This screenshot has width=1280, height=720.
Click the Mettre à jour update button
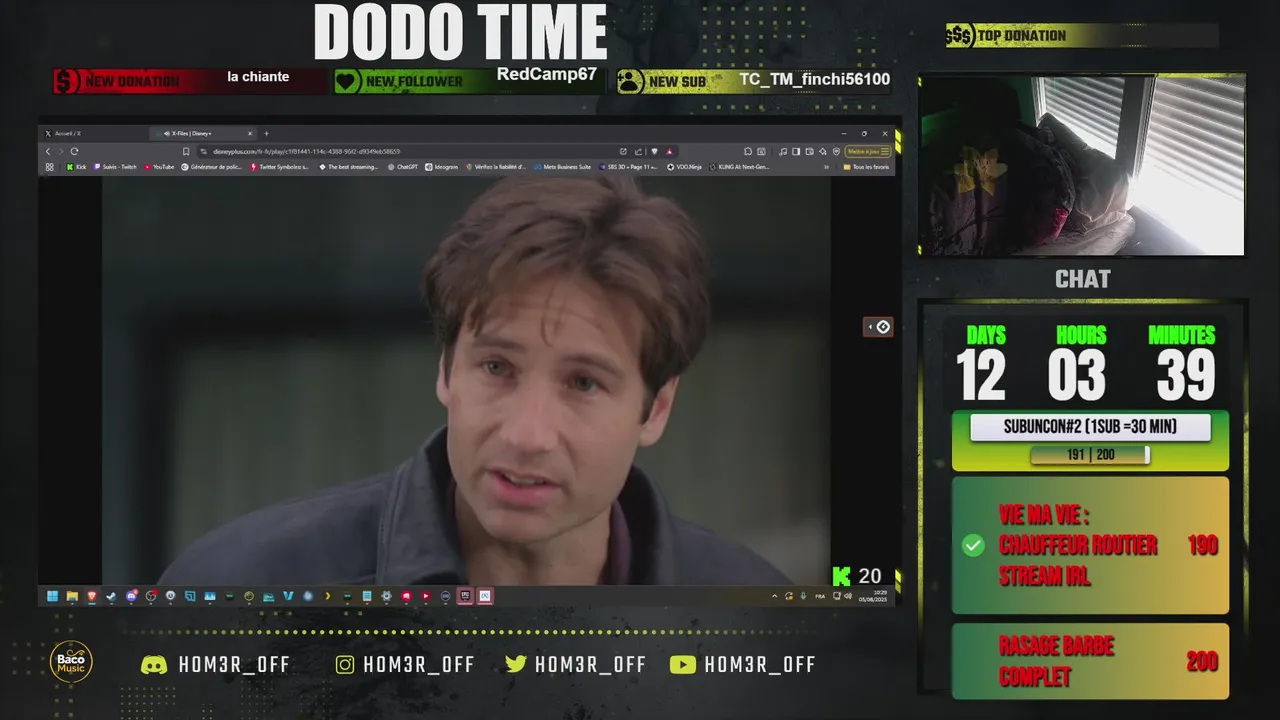point(868,151)
